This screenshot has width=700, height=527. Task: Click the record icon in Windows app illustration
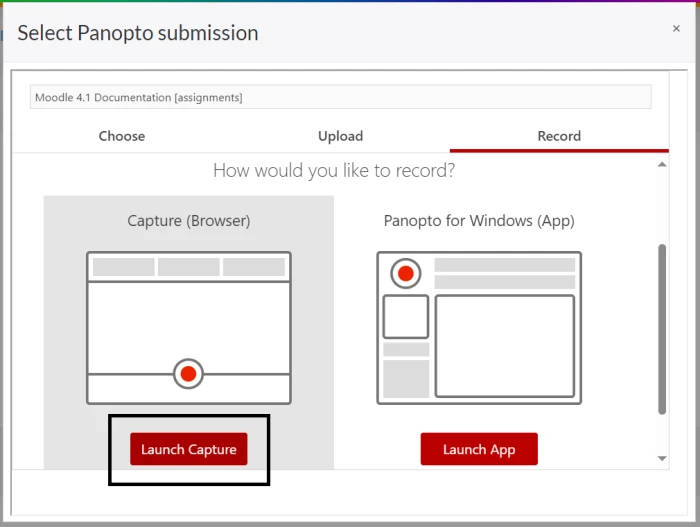tap(405, 273)
